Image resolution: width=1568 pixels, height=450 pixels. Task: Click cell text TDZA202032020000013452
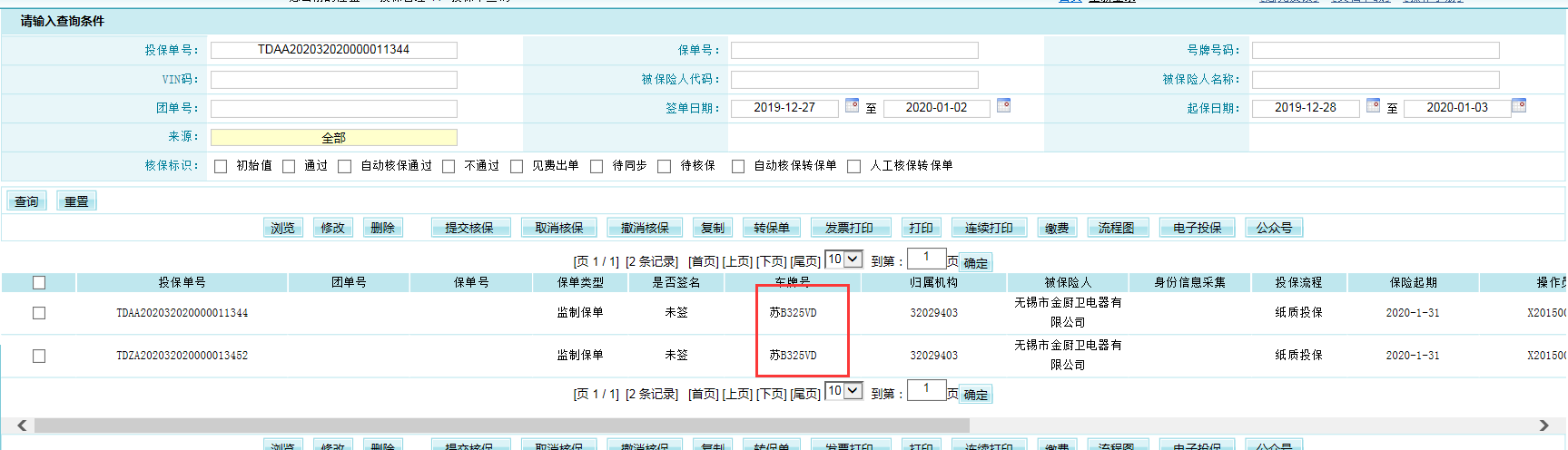(x=182, y=356)
